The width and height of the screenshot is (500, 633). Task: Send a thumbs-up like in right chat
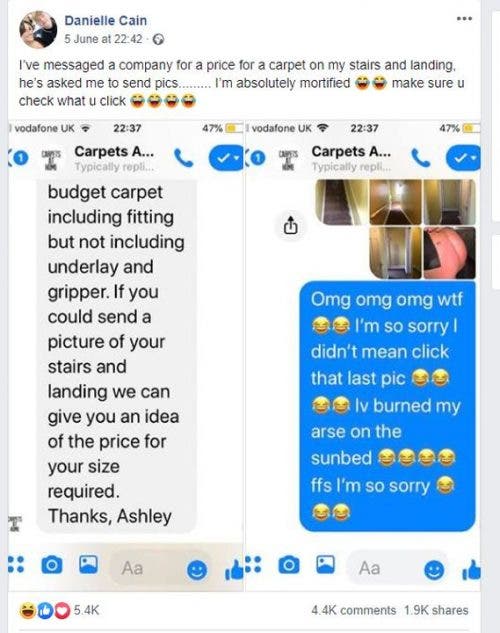click(471, 570)
